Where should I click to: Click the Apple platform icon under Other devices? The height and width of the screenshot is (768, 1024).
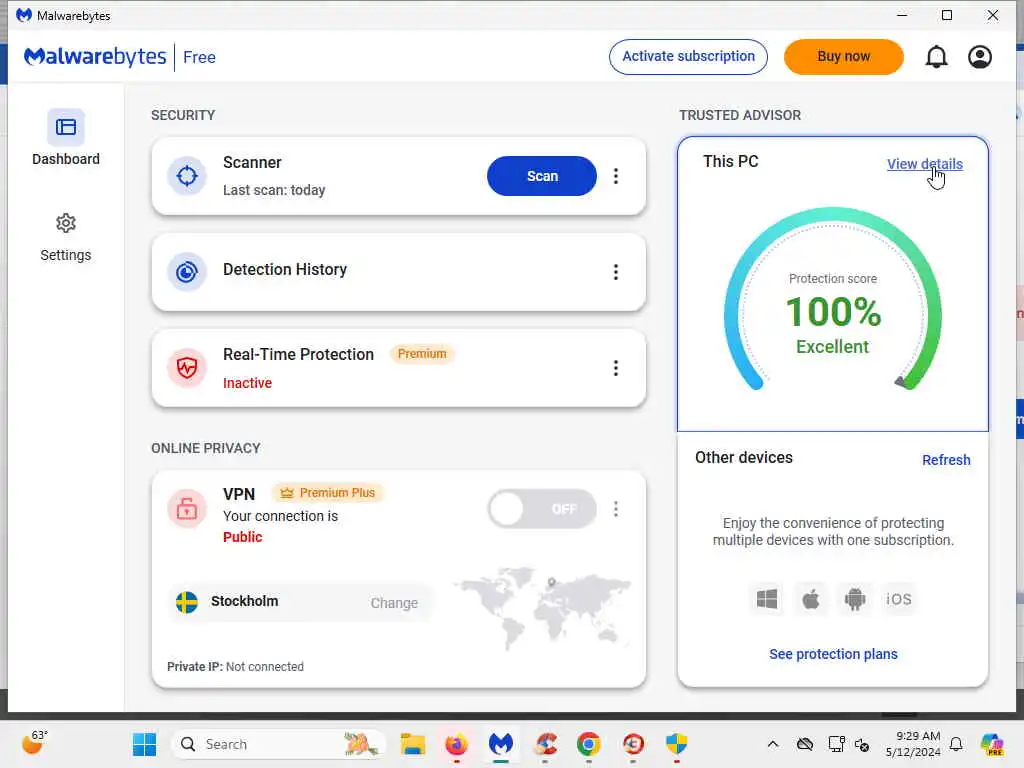tap(810, 599)
